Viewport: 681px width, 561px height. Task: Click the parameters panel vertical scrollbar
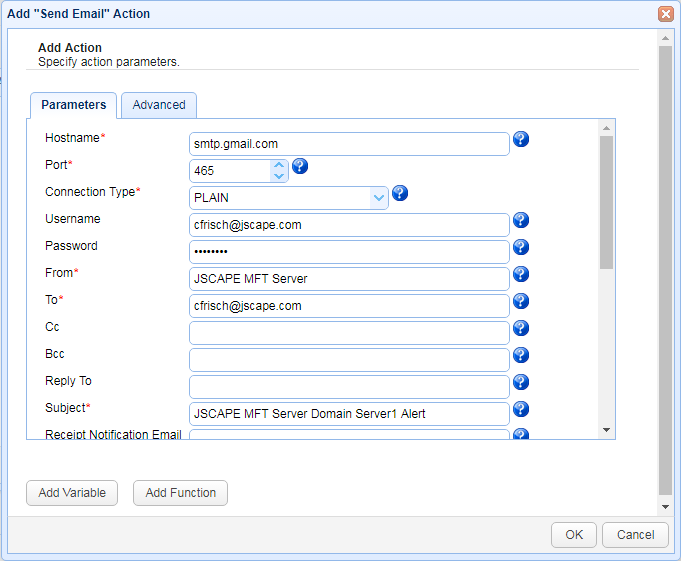tap(606, 200)
